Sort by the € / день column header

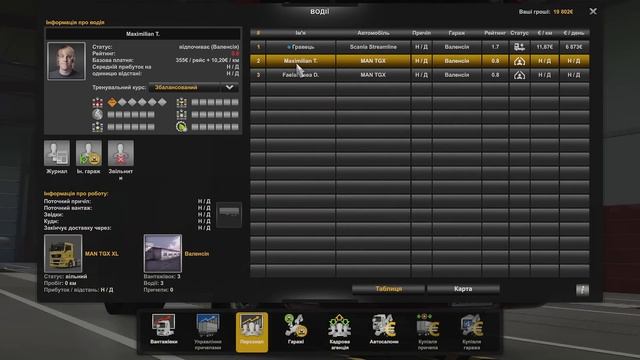[x=574, y=33]
